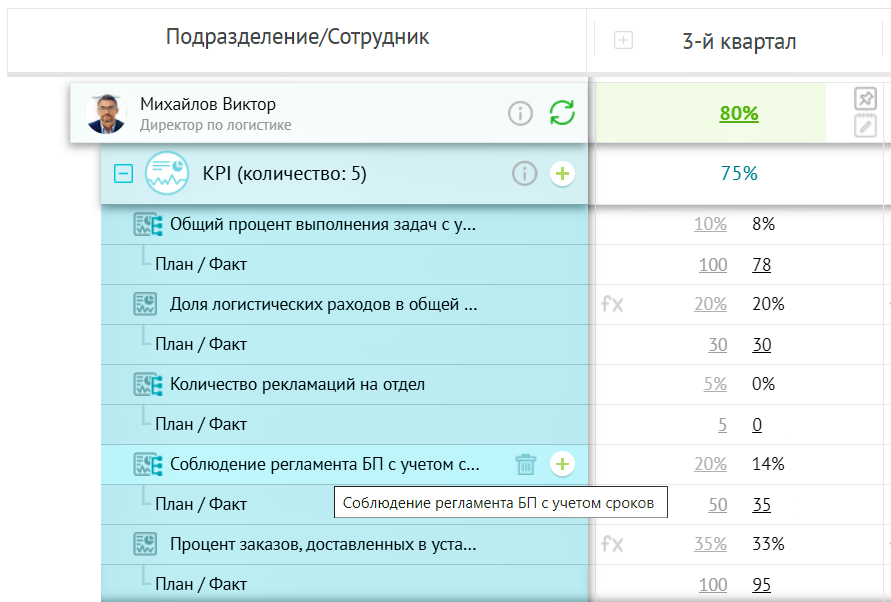The width and height of the screenshot is (891, 602).
Task: Click the '3-й квартал' column header
Action: click(739, 41)
